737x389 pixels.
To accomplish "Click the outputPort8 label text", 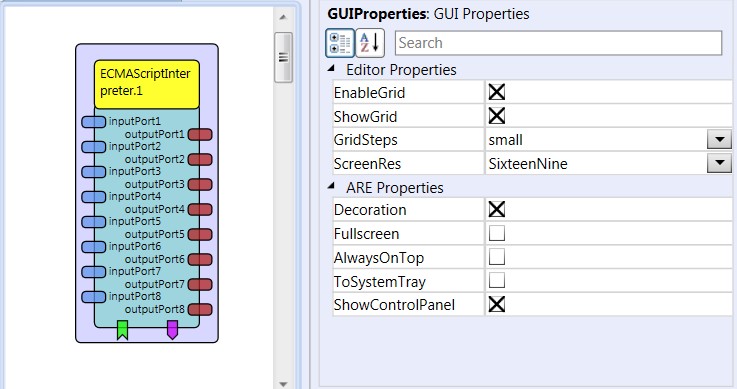I will click(x=155, y=309).
